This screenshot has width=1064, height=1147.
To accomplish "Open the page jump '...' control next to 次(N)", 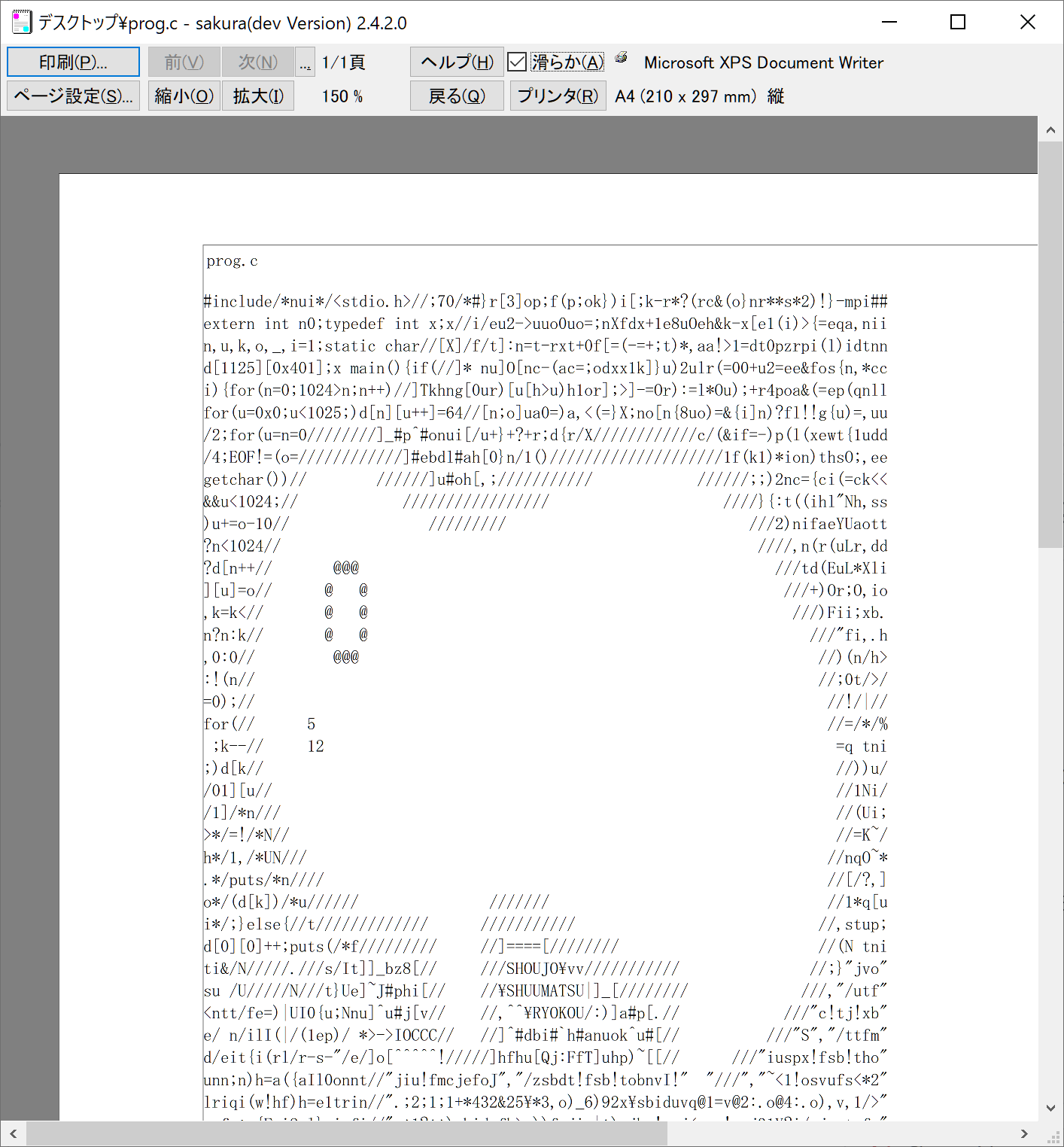I will [305, 62].
